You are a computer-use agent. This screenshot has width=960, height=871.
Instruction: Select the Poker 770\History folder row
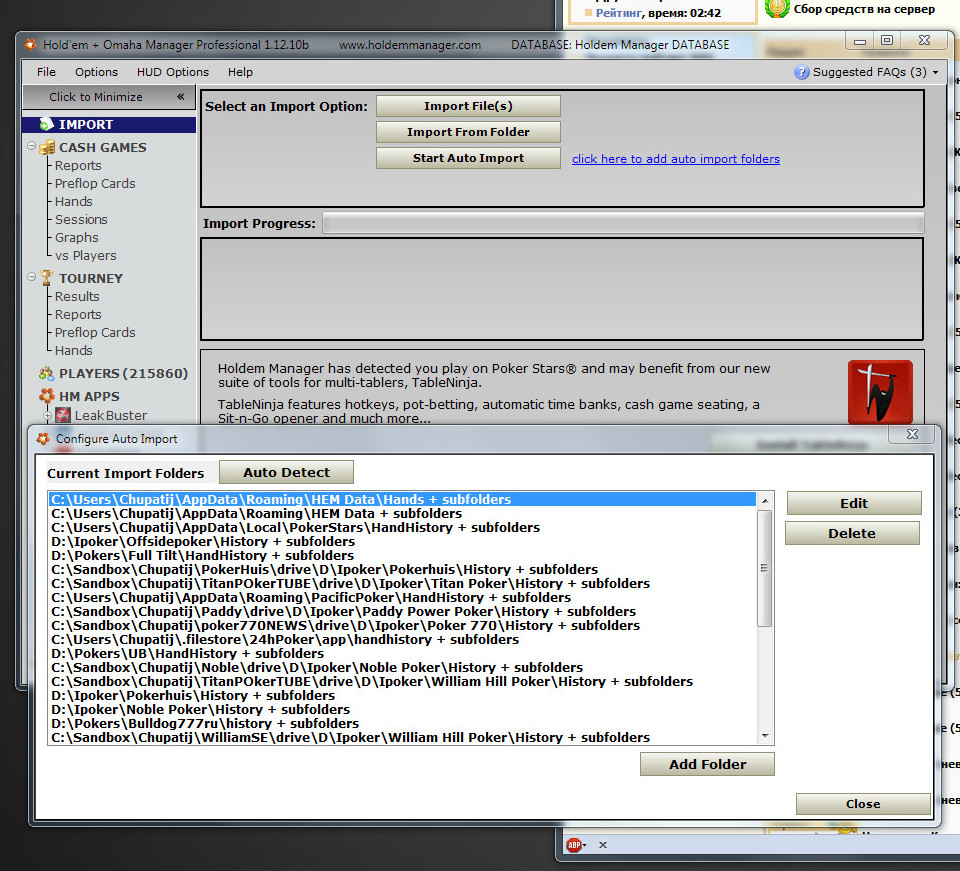402,626
